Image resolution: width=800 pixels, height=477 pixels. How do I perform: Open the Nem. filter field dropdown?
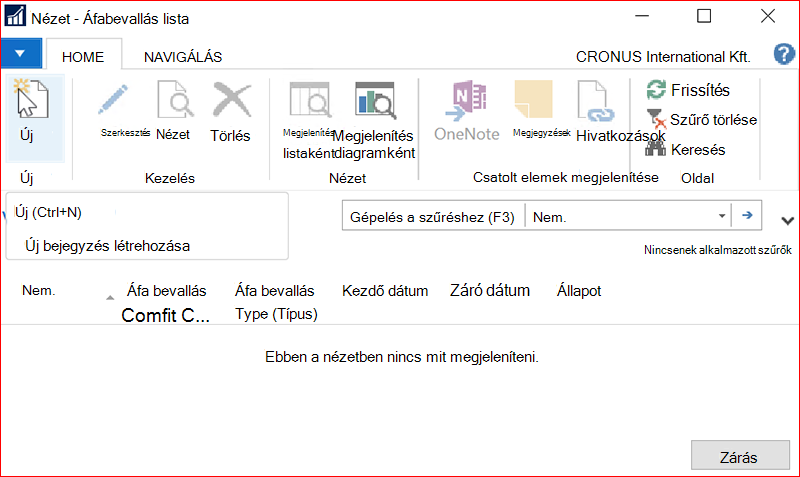coord(722,216)
